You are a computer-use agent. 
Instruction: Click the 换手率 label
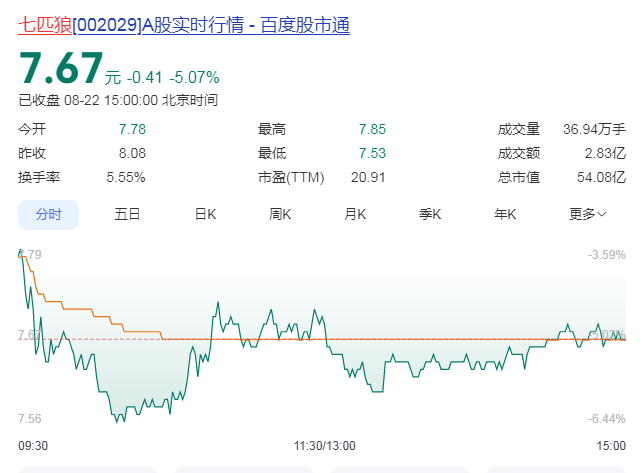pos(39,177)
